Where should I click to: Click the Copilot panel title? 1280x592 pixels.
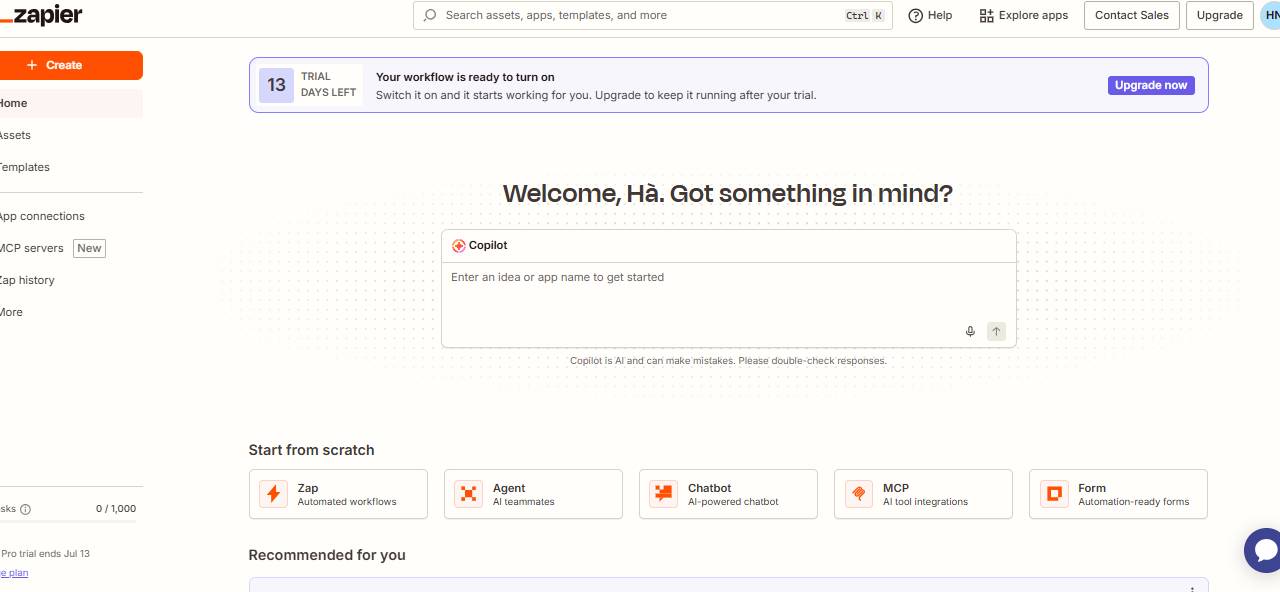tap(488, 246)
